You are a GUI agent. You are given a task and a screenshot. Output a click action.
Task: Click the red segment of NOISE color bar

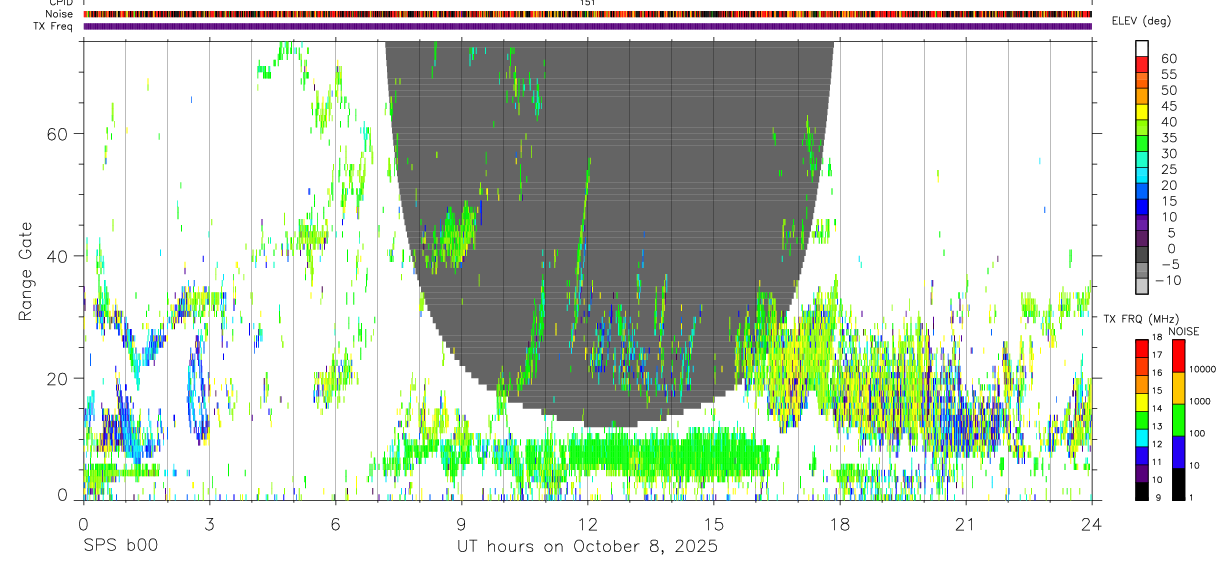click(1177, 356)
